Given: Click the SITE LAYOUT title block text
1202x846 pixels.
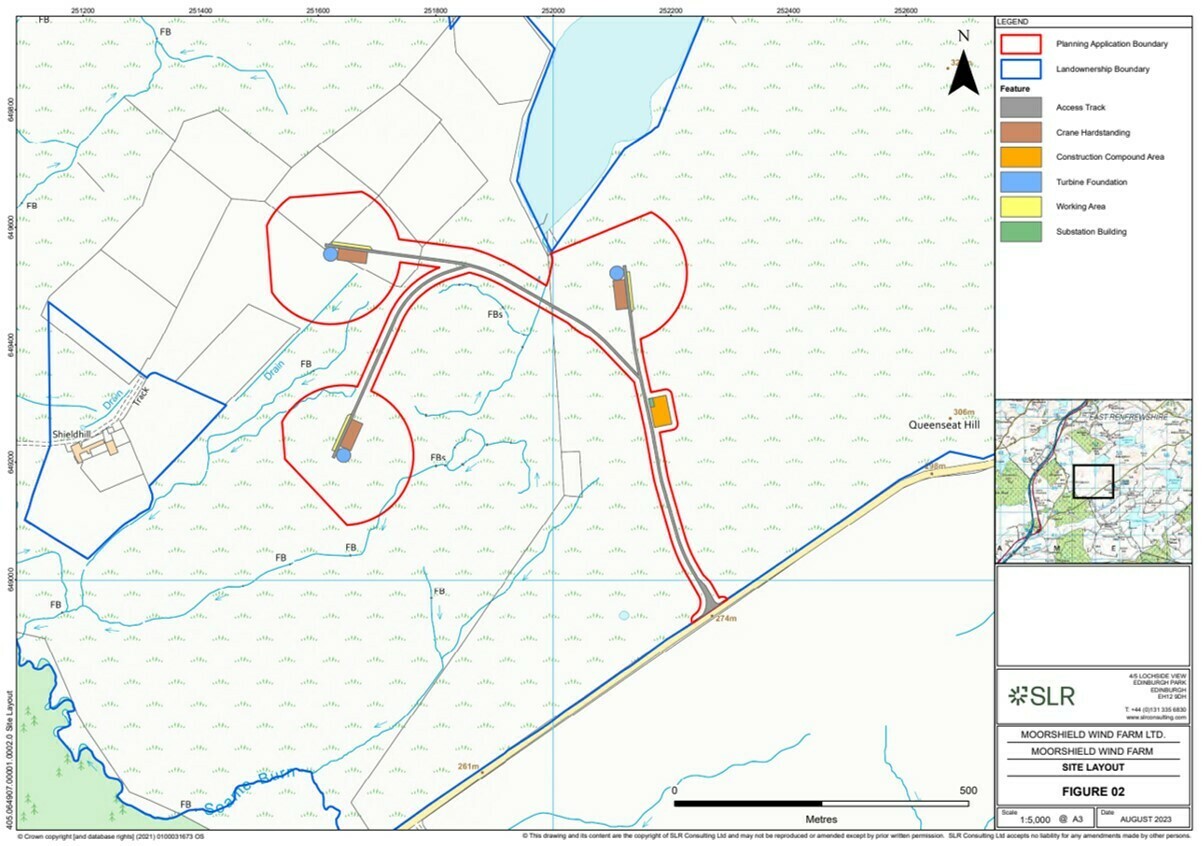Looking at the screenshot, I should [1095, 768].
